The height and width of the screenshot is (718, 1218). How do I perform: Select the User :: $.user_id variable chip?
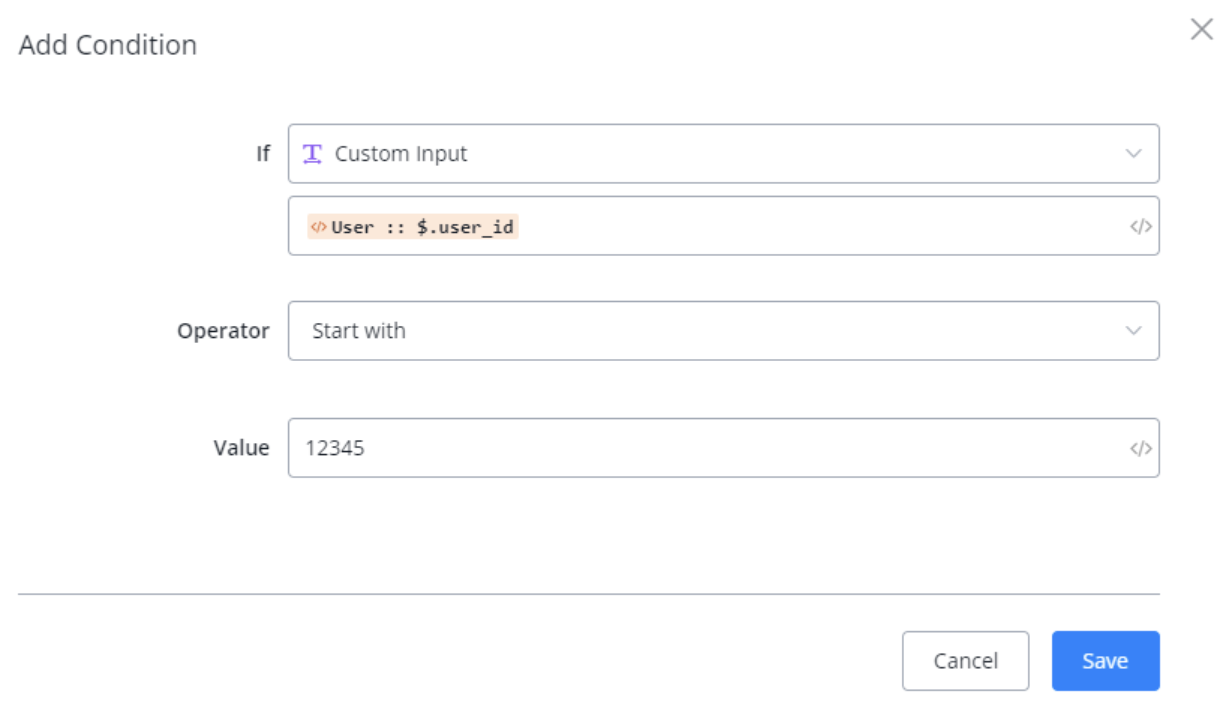(x=412, y=227)
